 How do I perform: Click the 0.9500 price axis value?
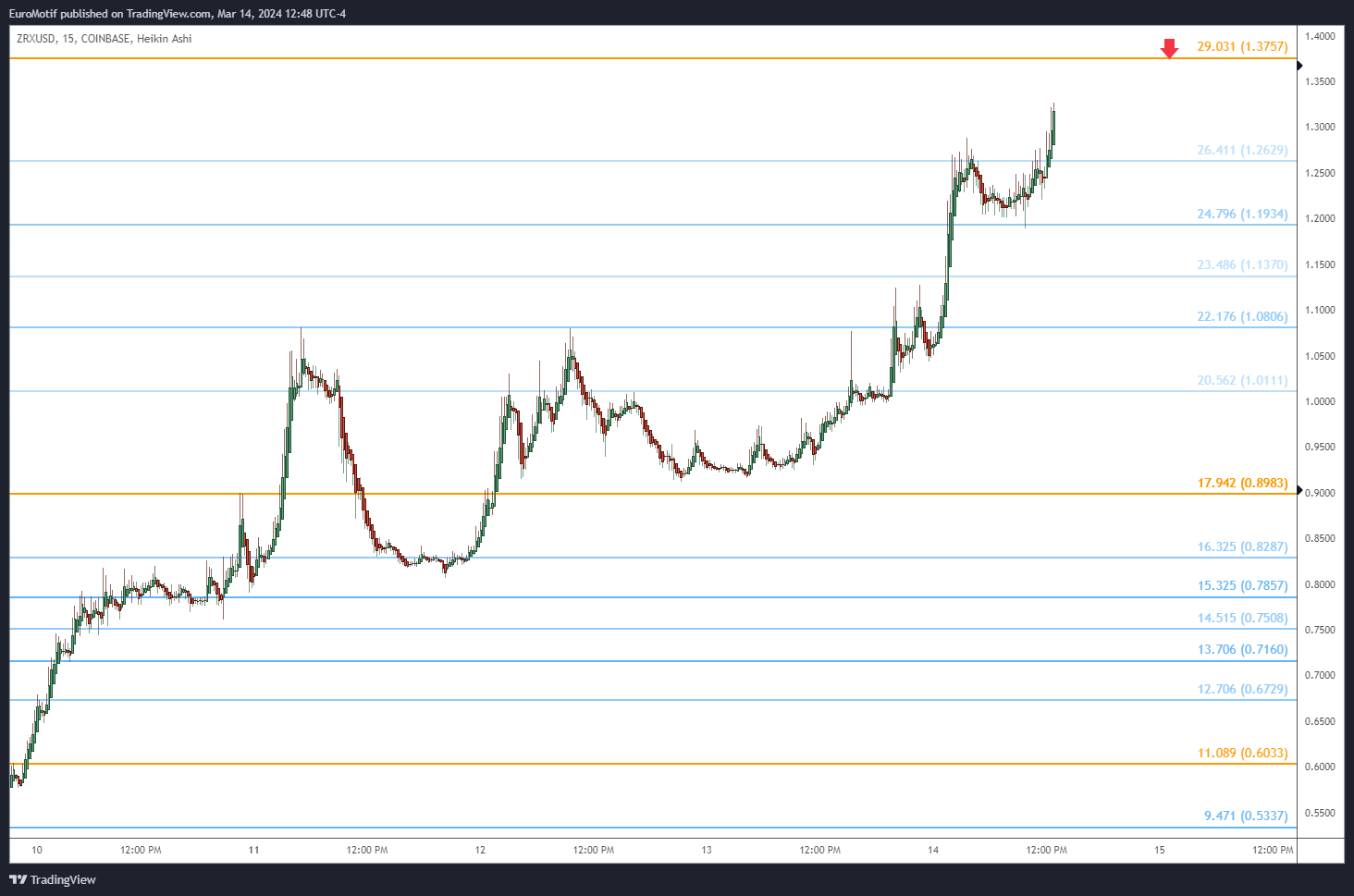[x=1320, y=447]
